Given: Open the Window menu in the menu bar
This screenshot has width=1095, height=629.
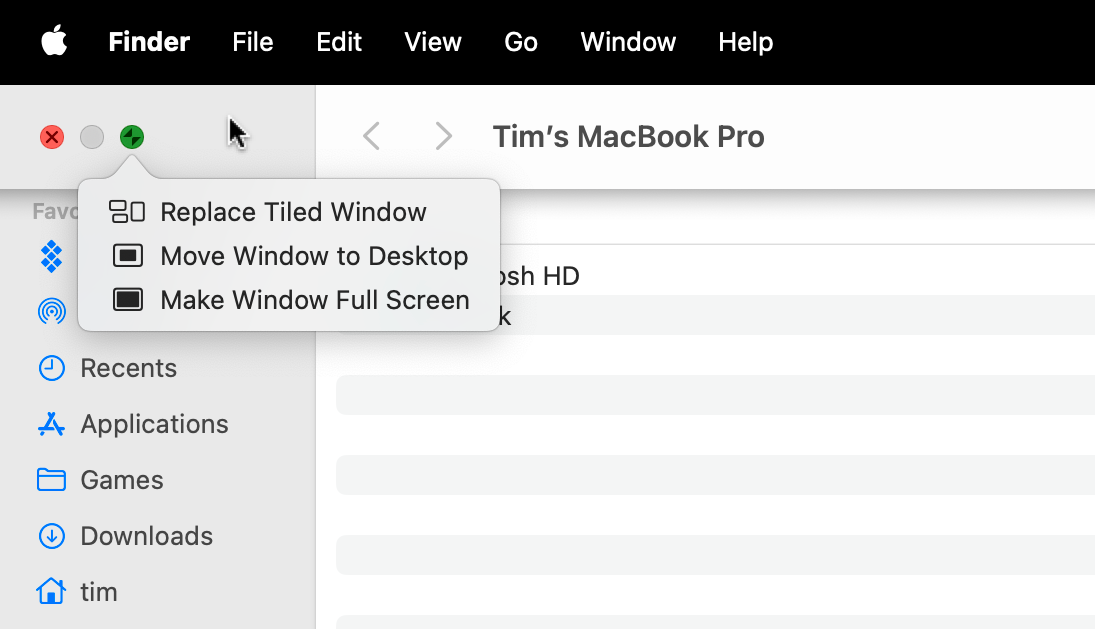Looking at the screenshot, I should click(x=628, y=42).
